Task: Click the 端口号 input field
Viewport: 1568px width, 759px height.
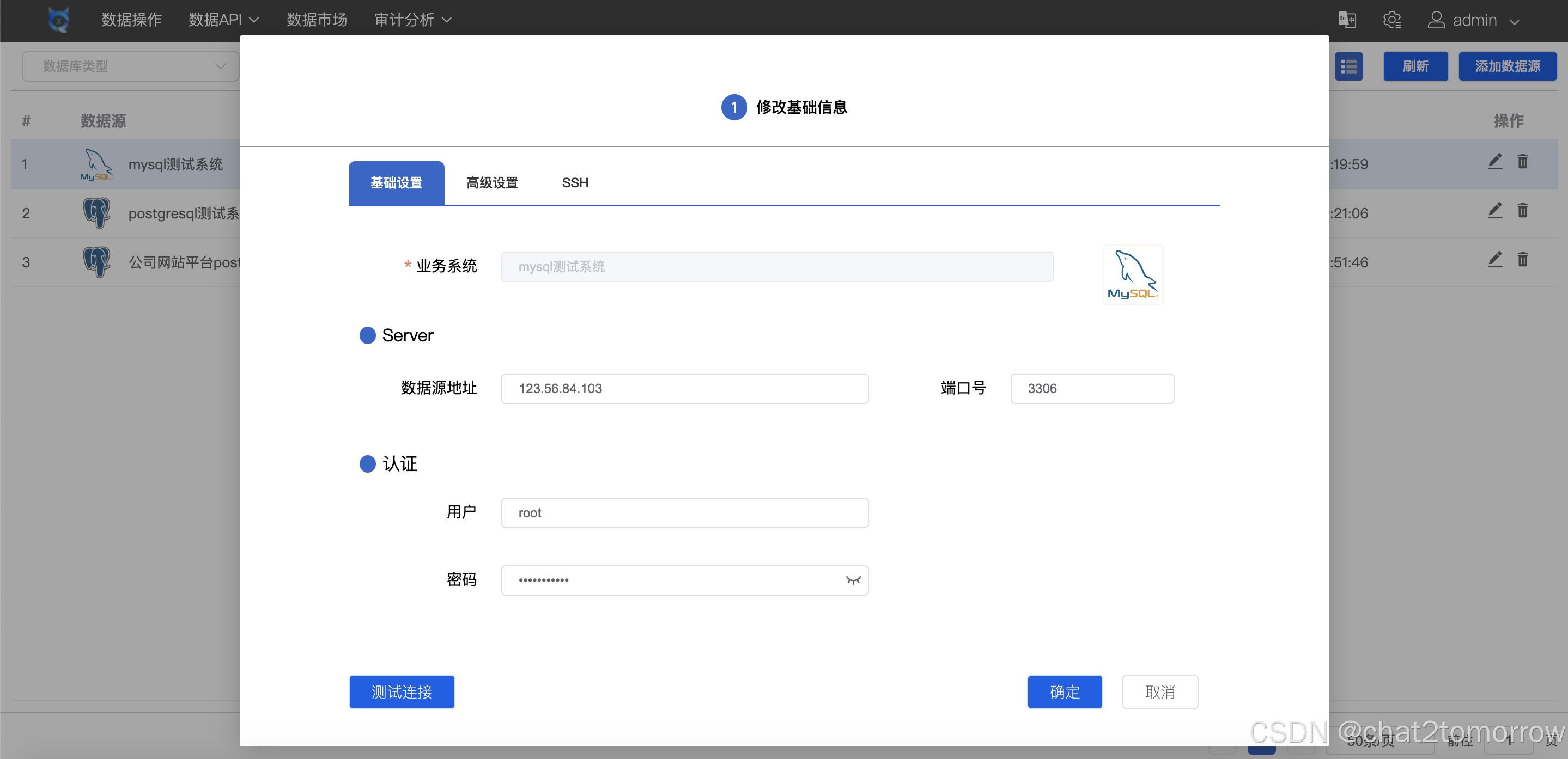Action: coord(1092,389)
